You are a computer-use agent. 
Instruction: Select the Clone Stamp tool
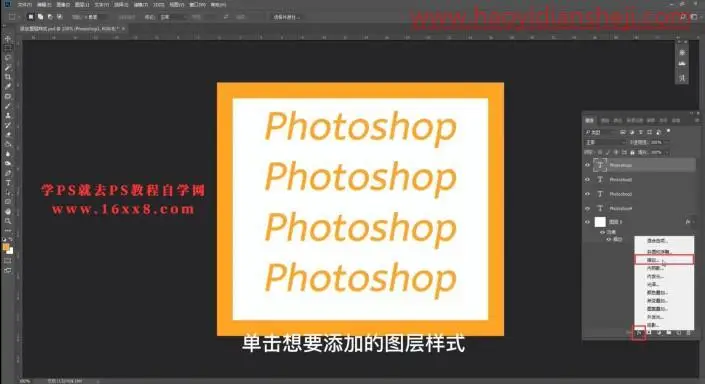8,116
